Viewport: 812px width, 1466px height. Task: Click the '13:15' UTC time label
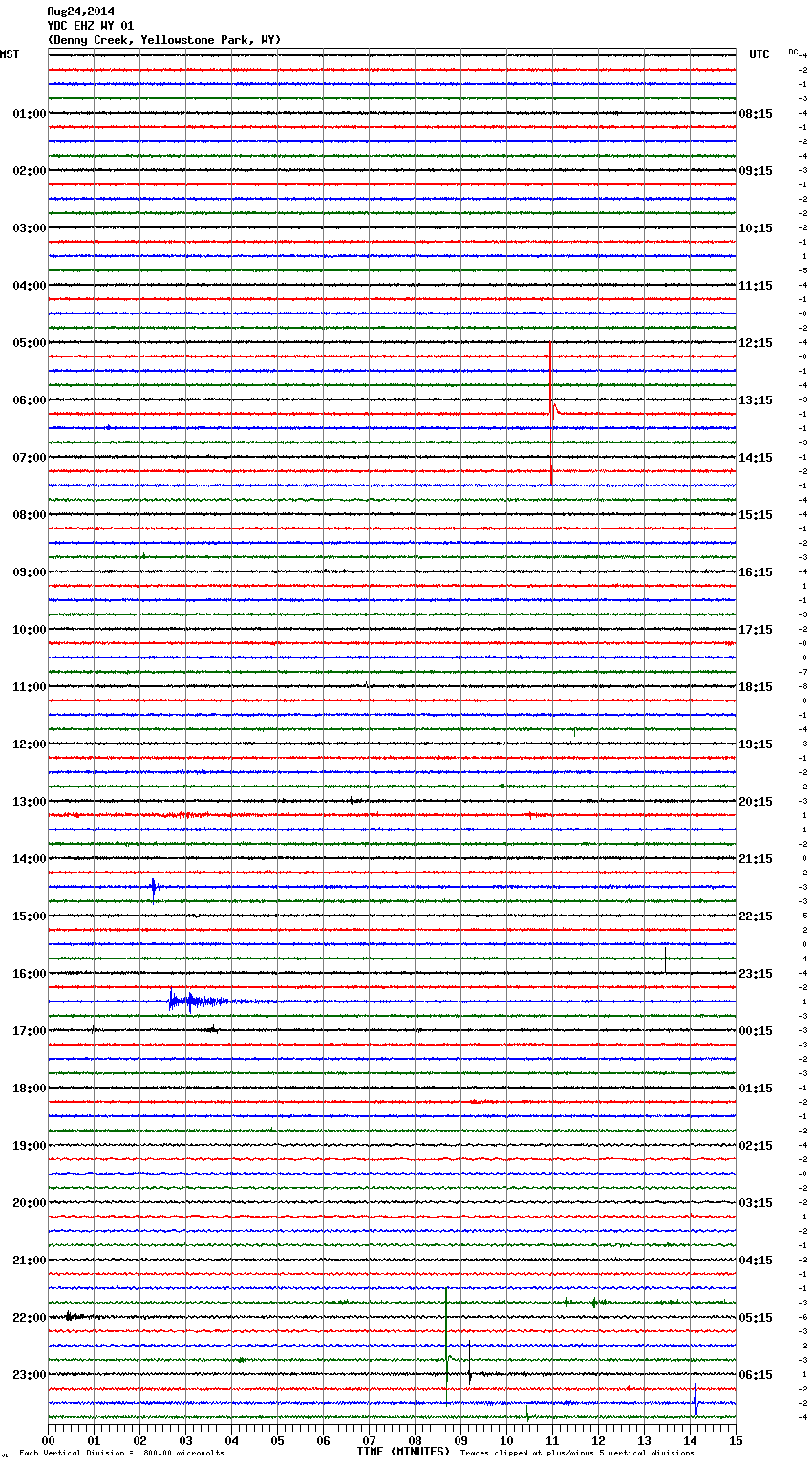click(x=756, y=400)
